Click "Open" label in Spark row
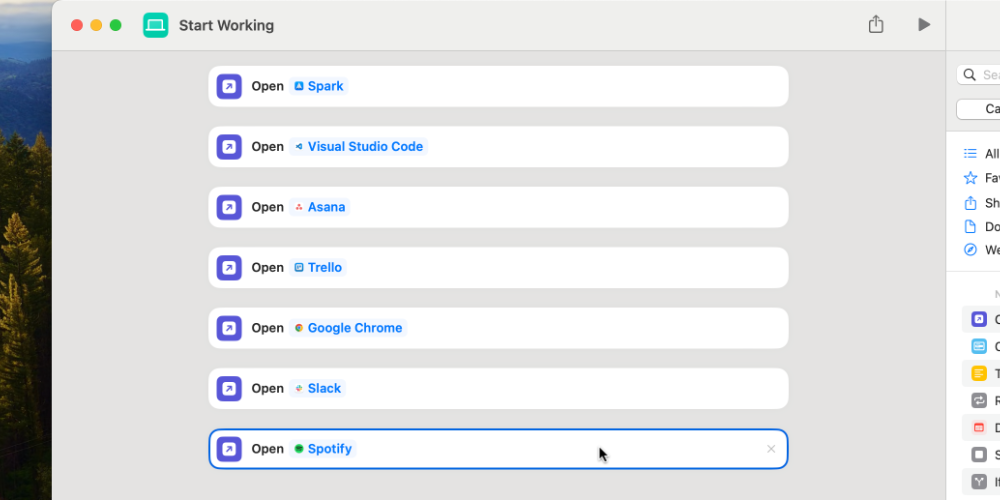 coord(267,86)
